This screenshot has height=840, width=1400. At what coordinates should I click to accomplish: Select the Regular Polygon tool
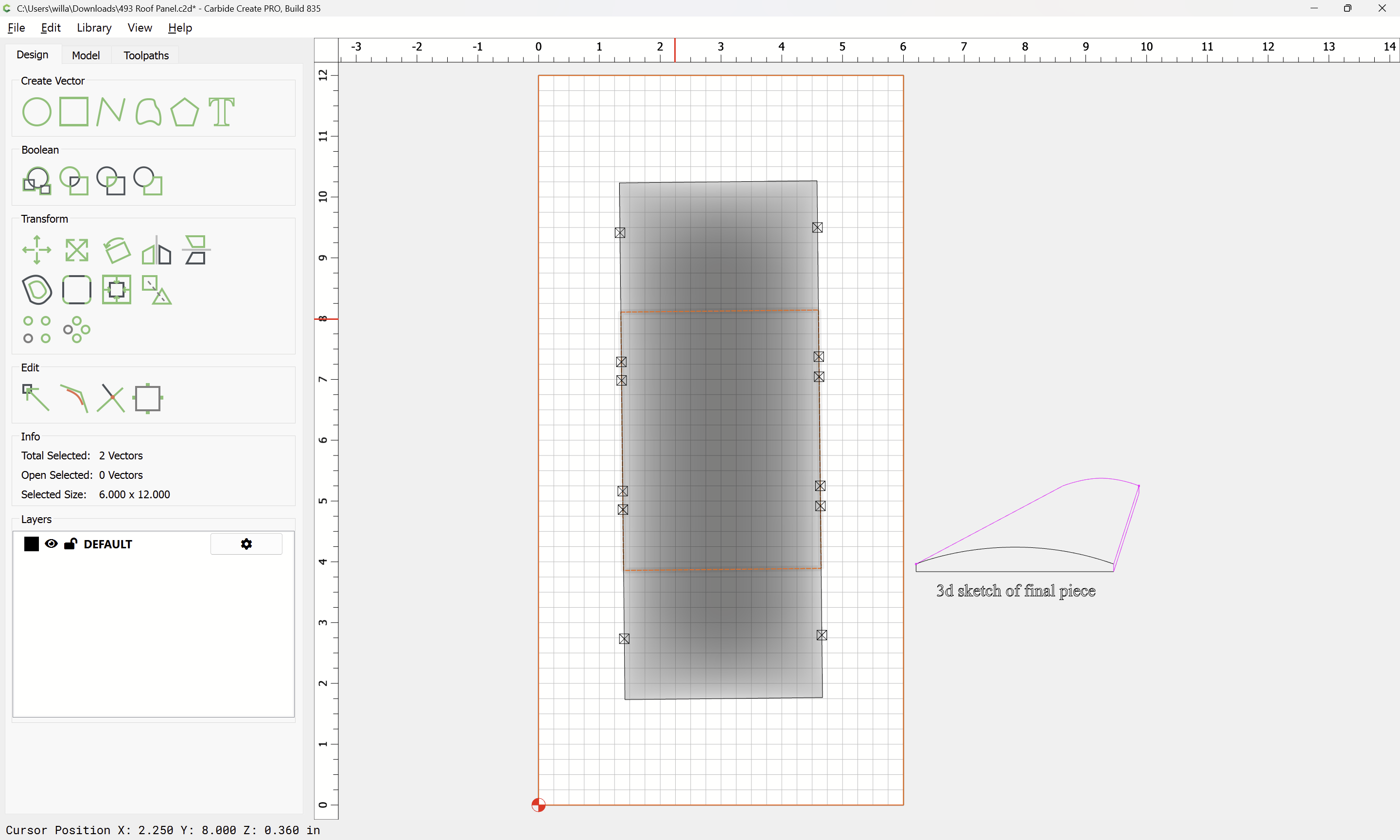tap(184, 111)
